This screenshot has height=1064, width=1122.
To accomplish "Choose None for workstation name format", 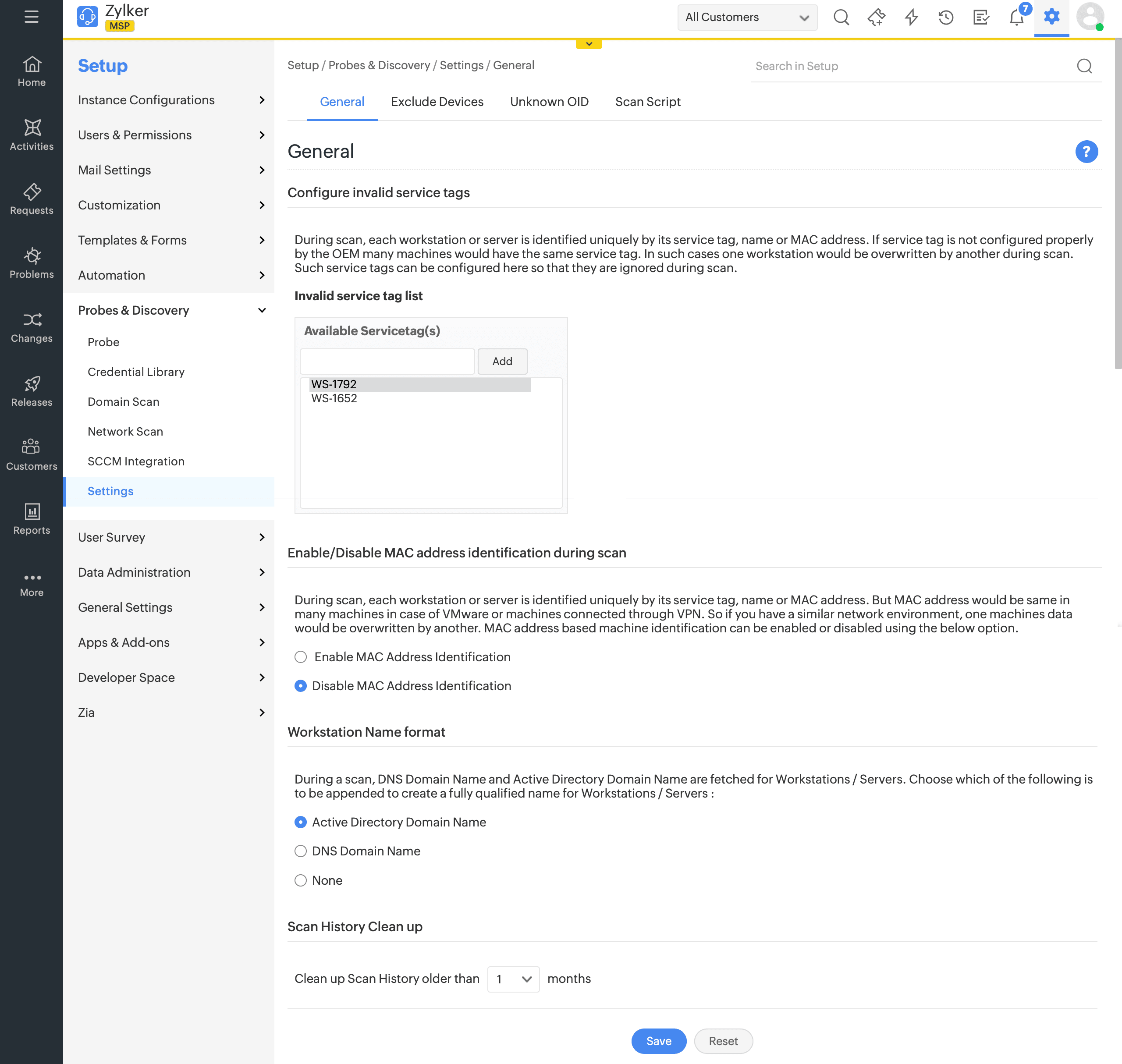I will (x=301, y=880).
